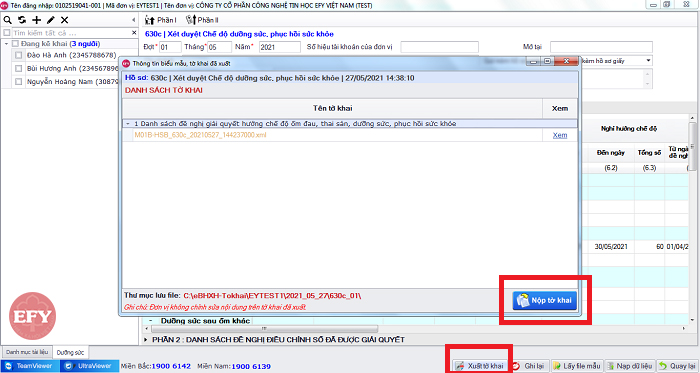Click the refresh icon in left panel toolbar
700x373 pixels.
pos(22,20)
